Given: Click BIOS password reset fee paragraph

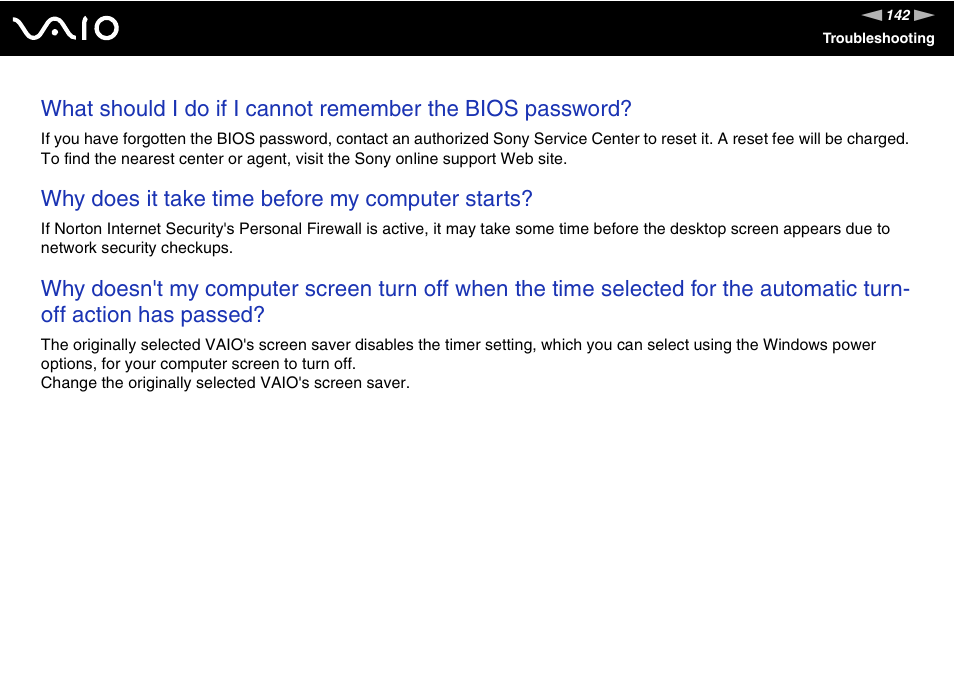Looking at the screenshot, I should 475,149.
